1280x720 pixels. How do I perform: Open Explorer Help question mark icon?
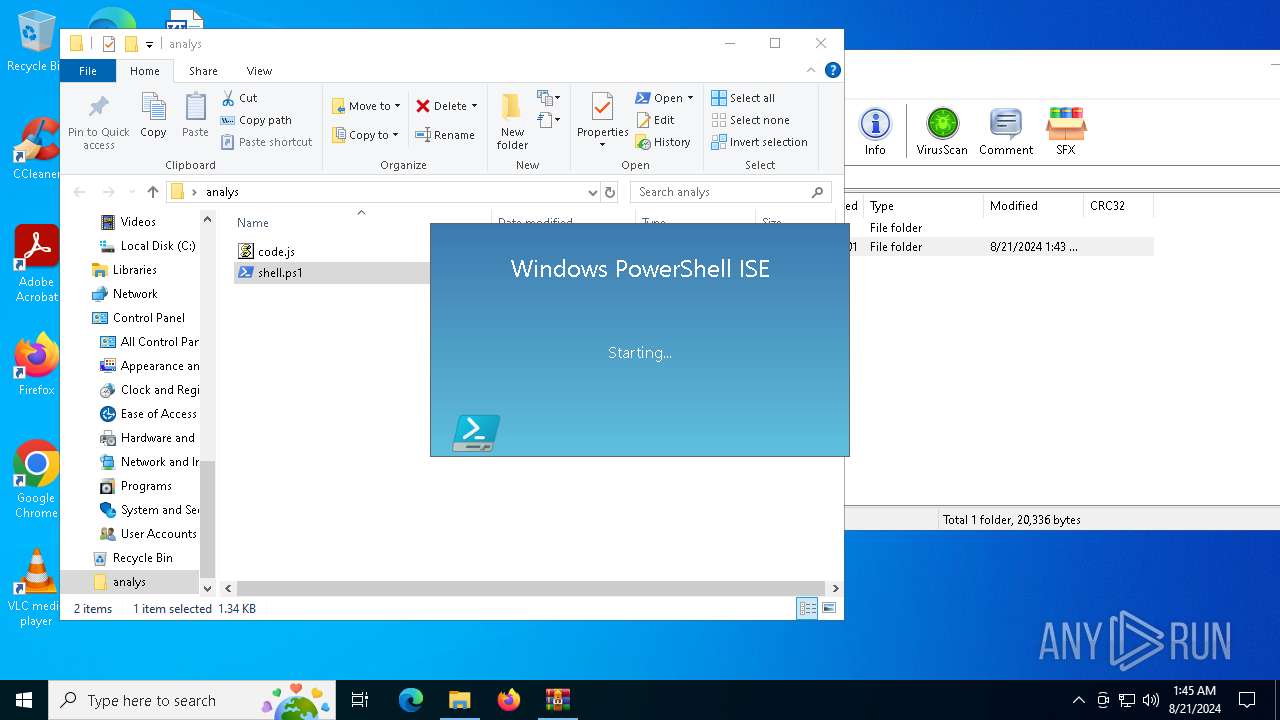[x=832, y=70]
